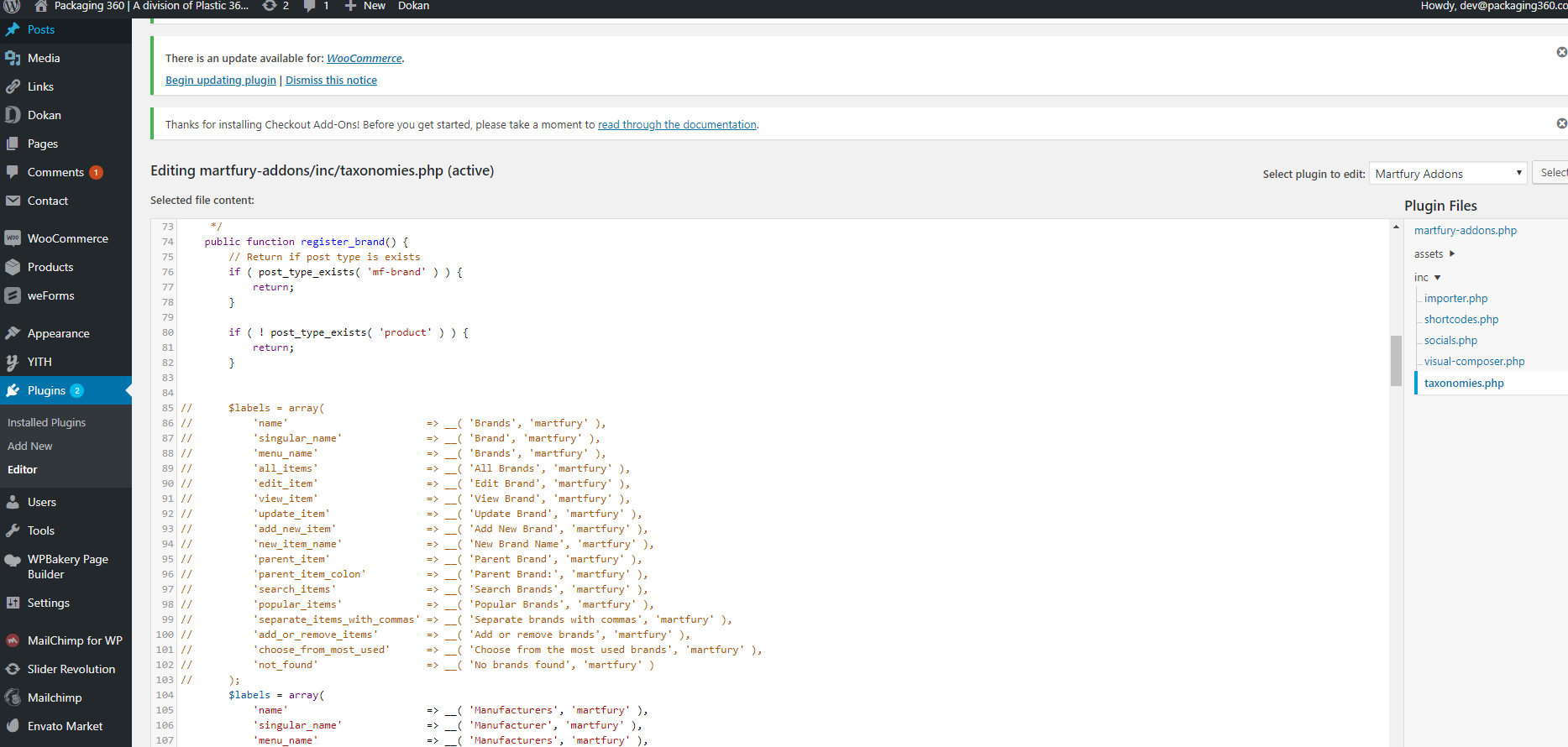
Task: Click the Posts pushpin icon
Action: (13, 29)
